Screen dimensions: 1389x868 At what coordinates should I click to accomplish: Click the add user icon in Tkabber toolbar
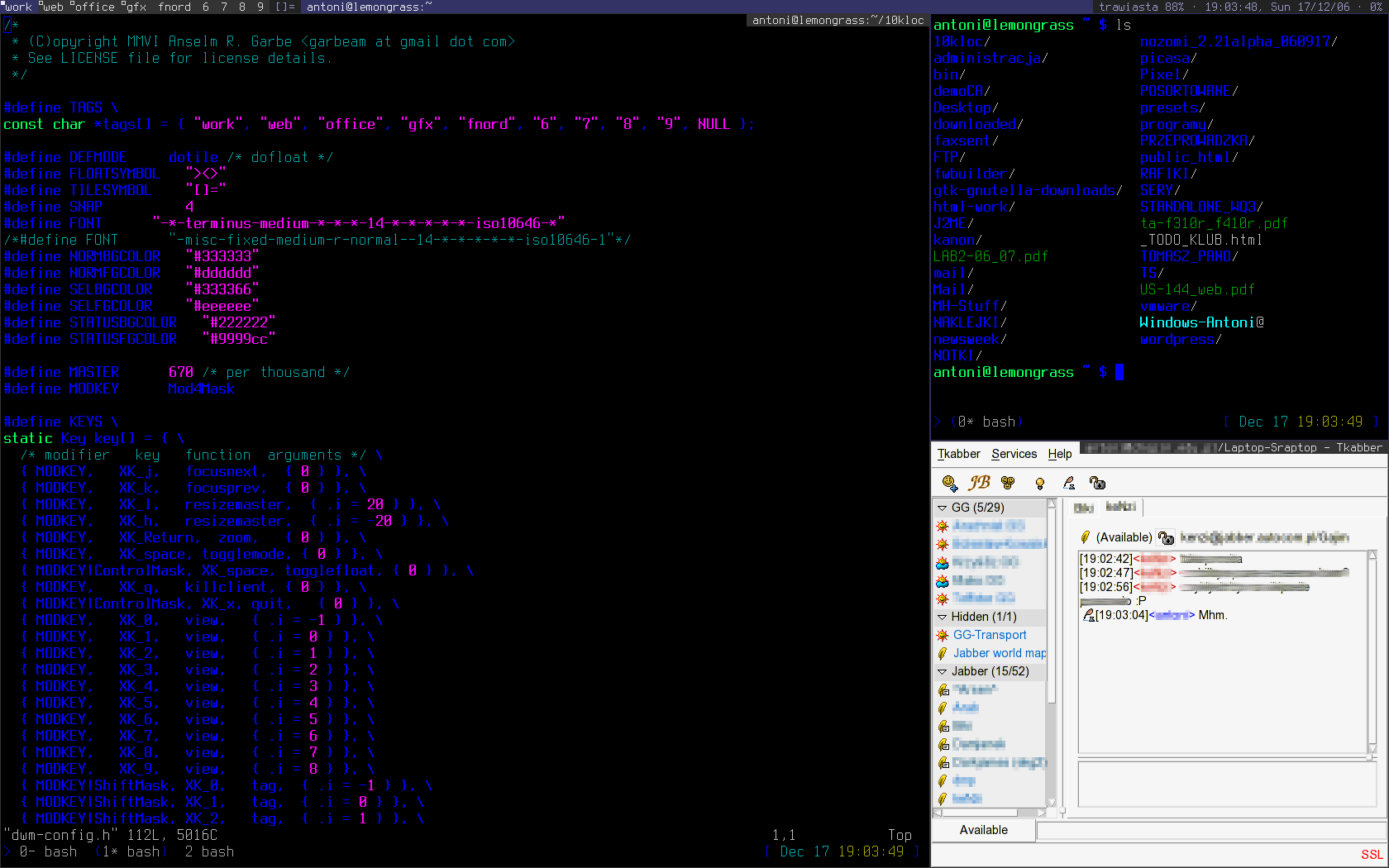click(x=949, y=483)
